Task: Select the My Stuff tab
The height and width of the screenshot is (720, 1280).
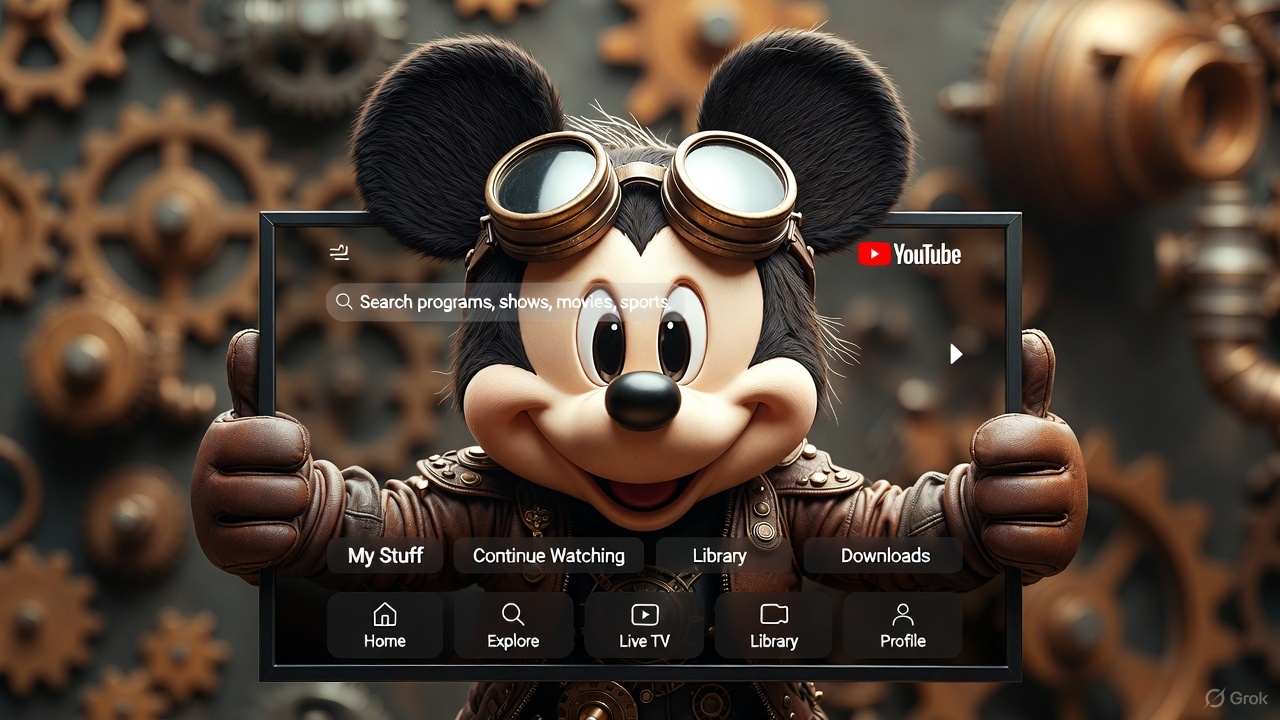Action: click(x=385, y=556)
